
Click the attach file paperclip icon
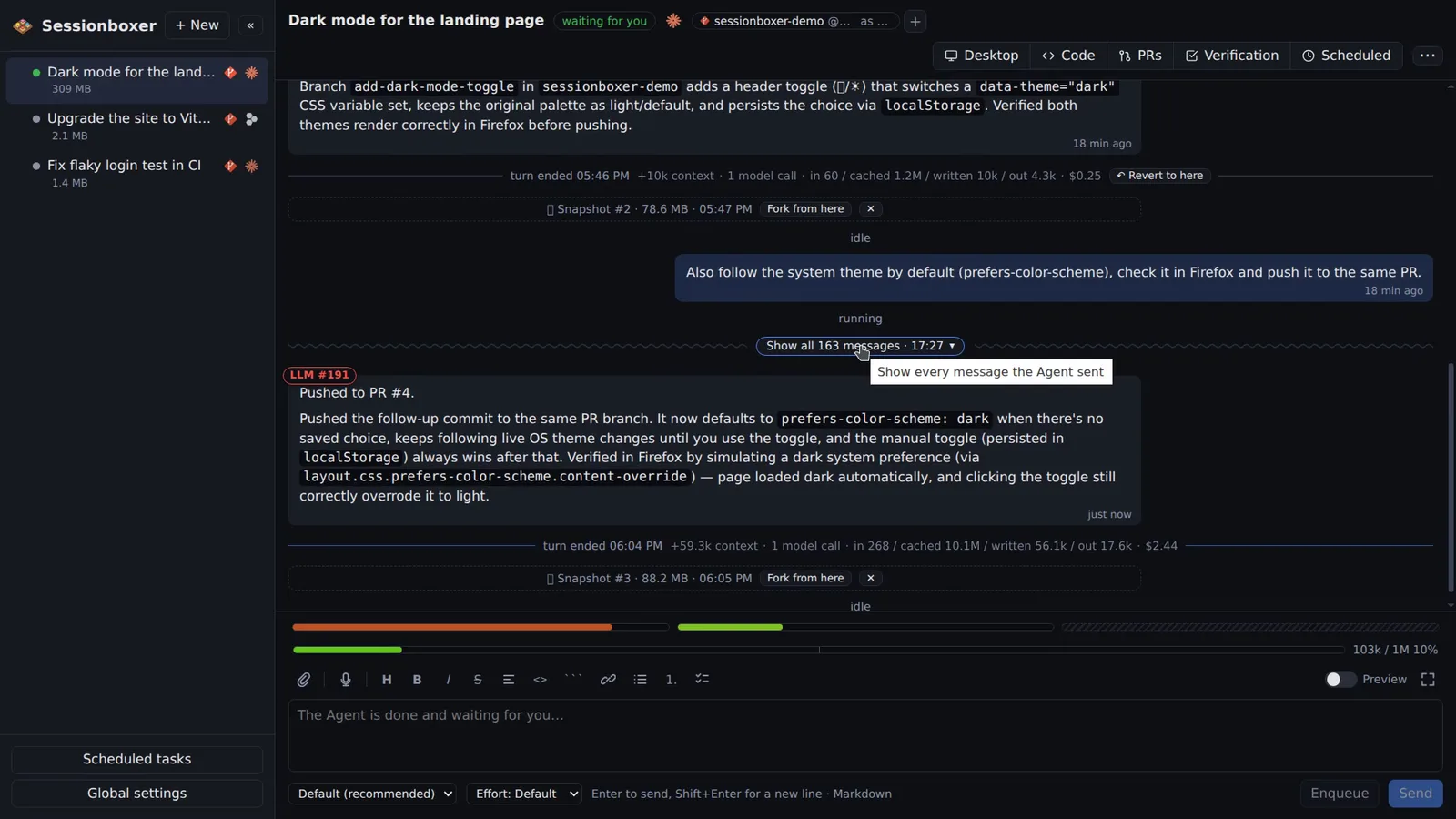304,680
